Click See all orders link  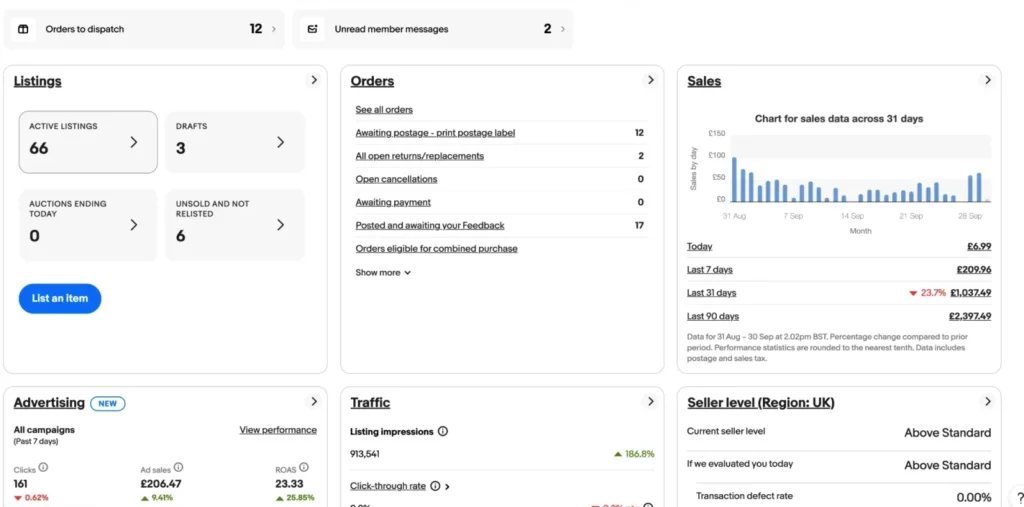[x=384, y=110]
